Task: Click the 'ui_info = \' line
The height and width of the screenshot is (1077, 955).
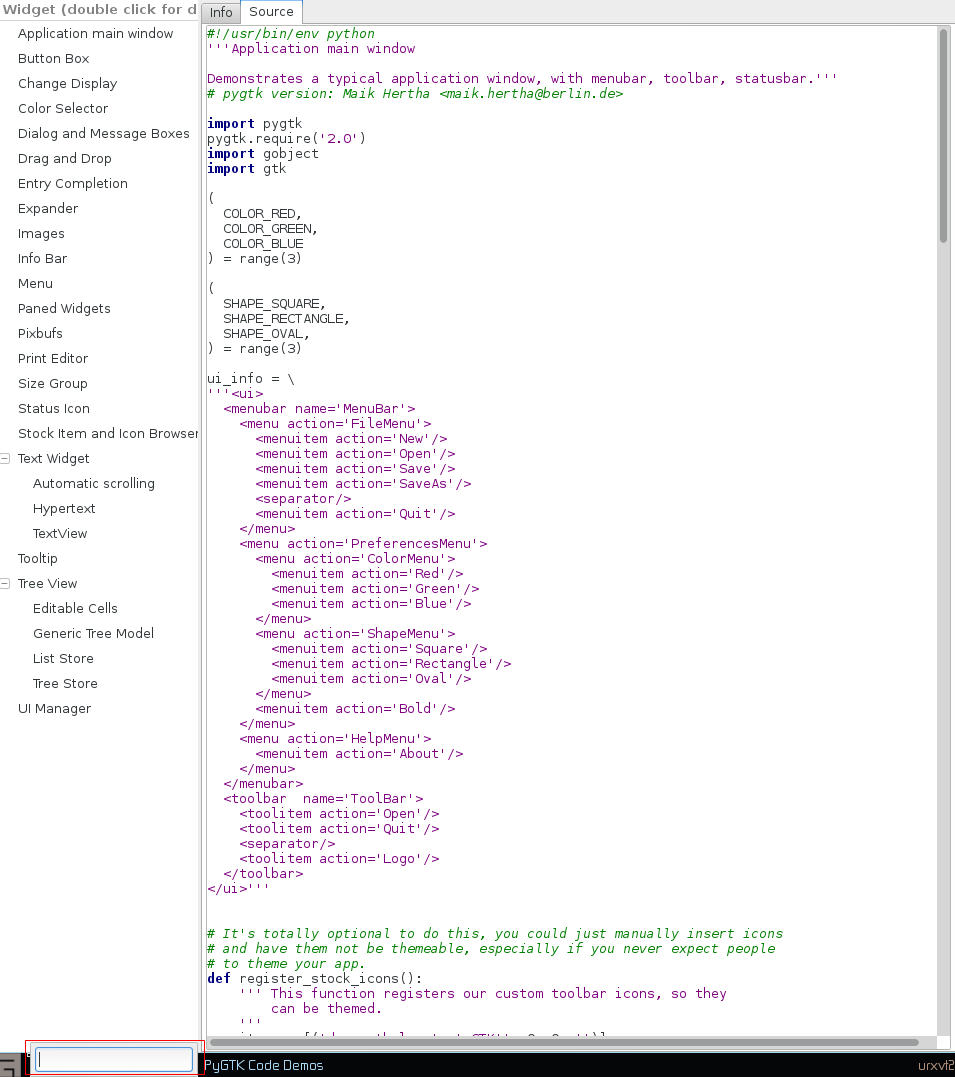Action: tap(251, 378)
